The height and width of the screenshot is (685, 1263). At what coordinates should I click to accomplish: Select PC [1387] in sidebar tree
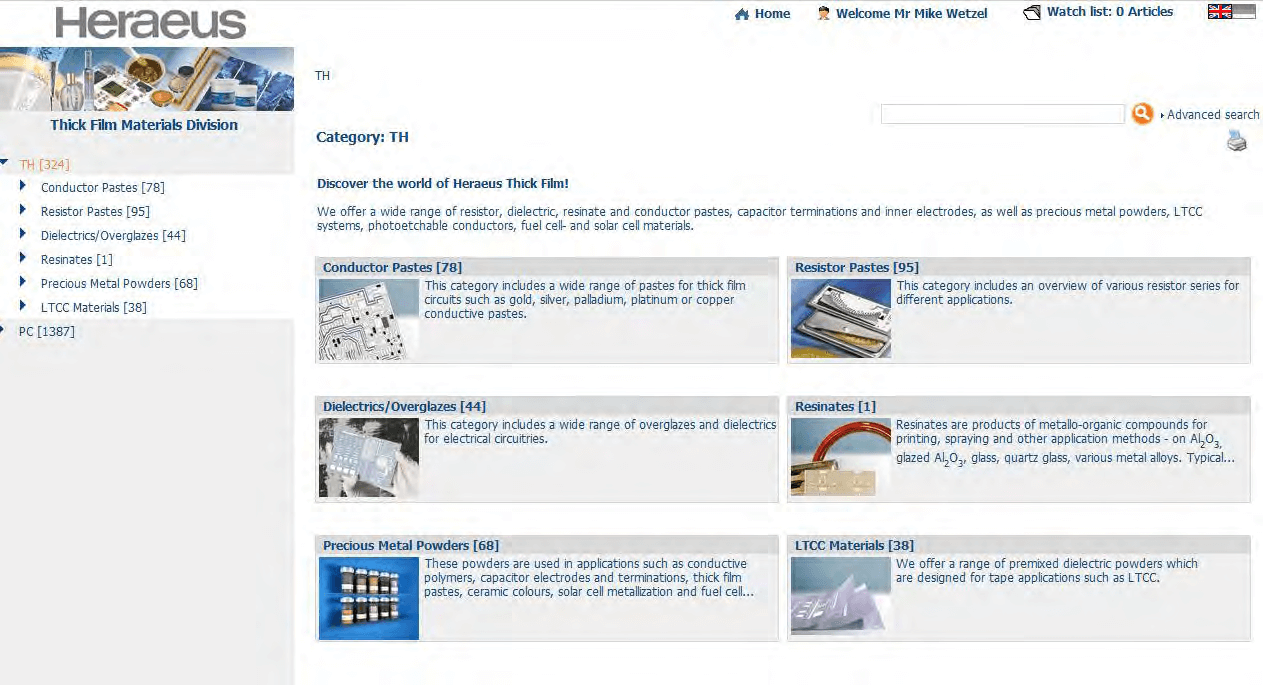tap(47, 331)
